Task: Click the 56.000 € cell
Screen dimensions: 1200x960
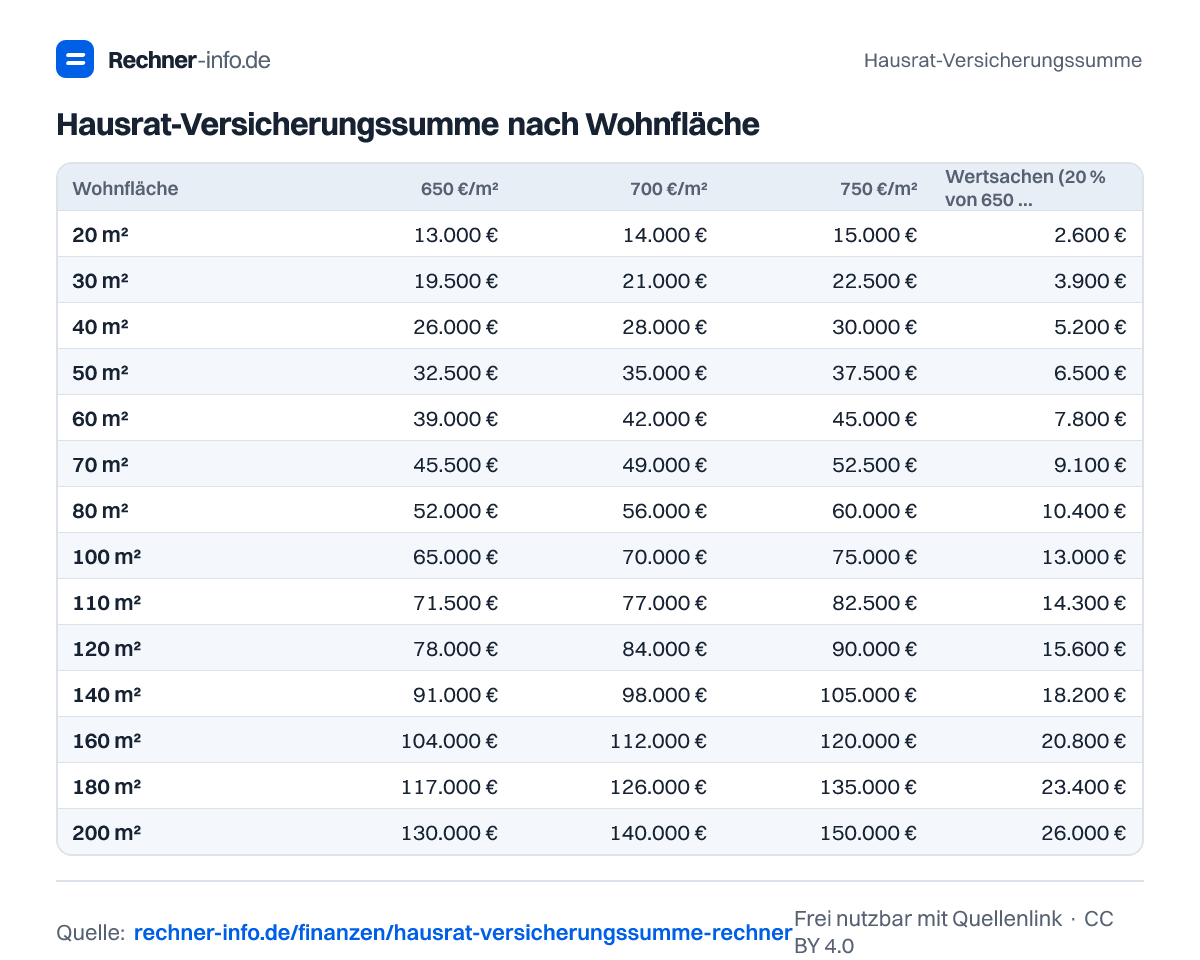Action: pyautogui.click(x=665, y=511)
